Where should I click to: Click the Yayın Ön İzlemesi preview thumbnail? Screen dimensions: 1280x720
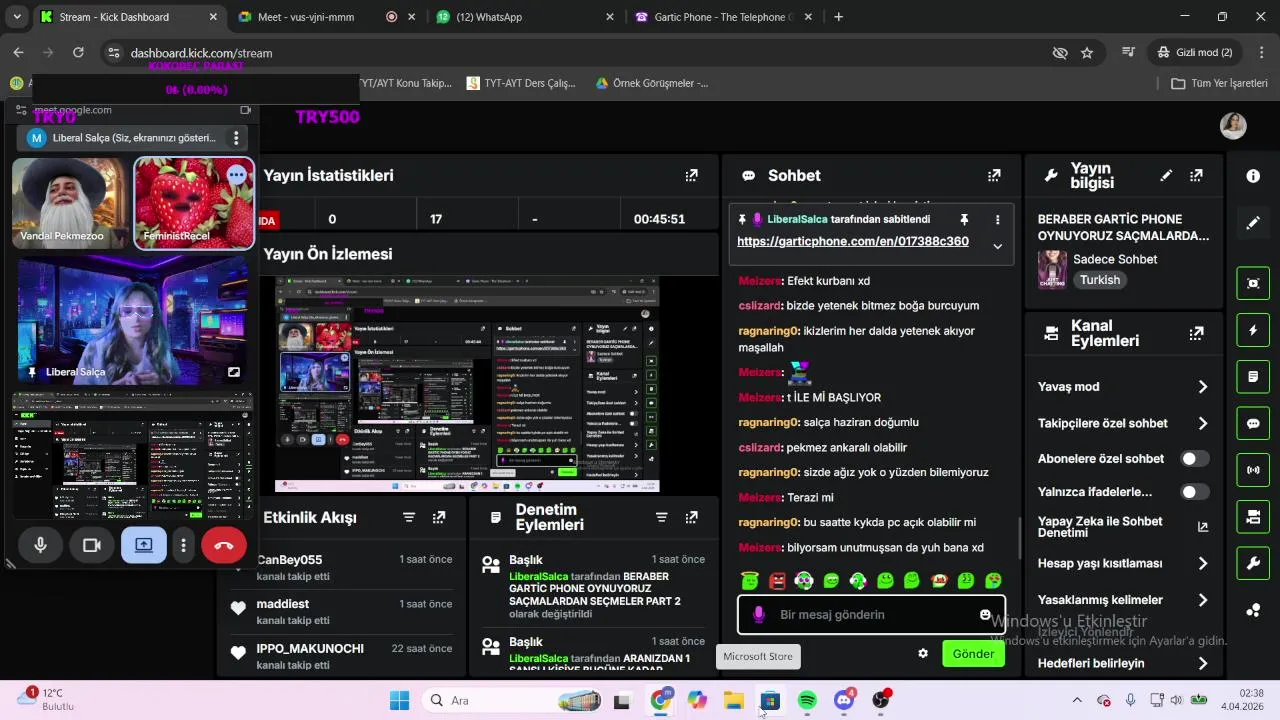coord(467,385)
